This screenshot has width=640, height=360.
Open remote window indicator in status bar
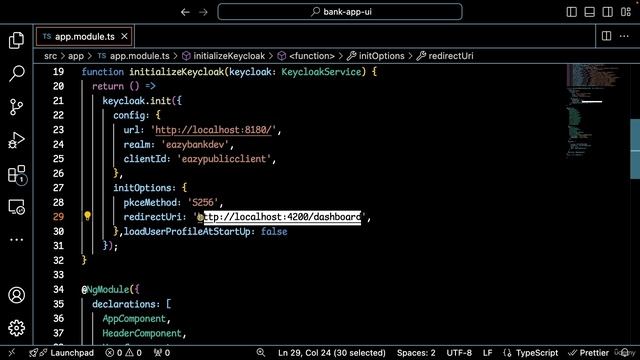(x=12, y=353)
